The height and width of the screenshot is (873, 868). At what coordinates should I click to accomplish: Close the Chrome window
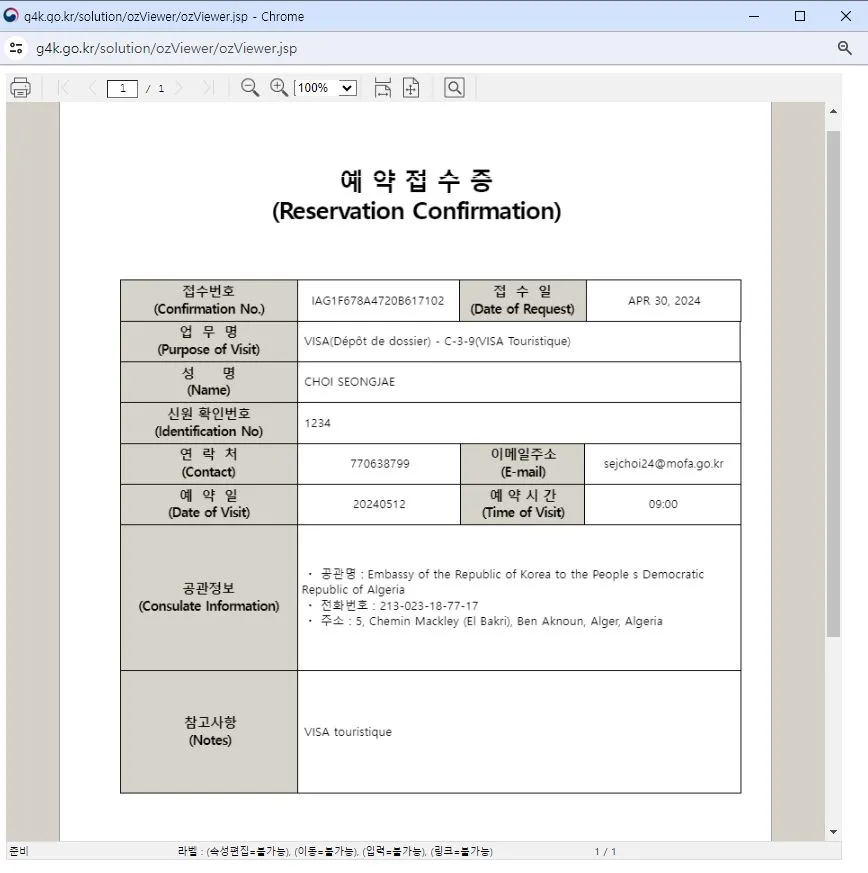coord(846,16)
